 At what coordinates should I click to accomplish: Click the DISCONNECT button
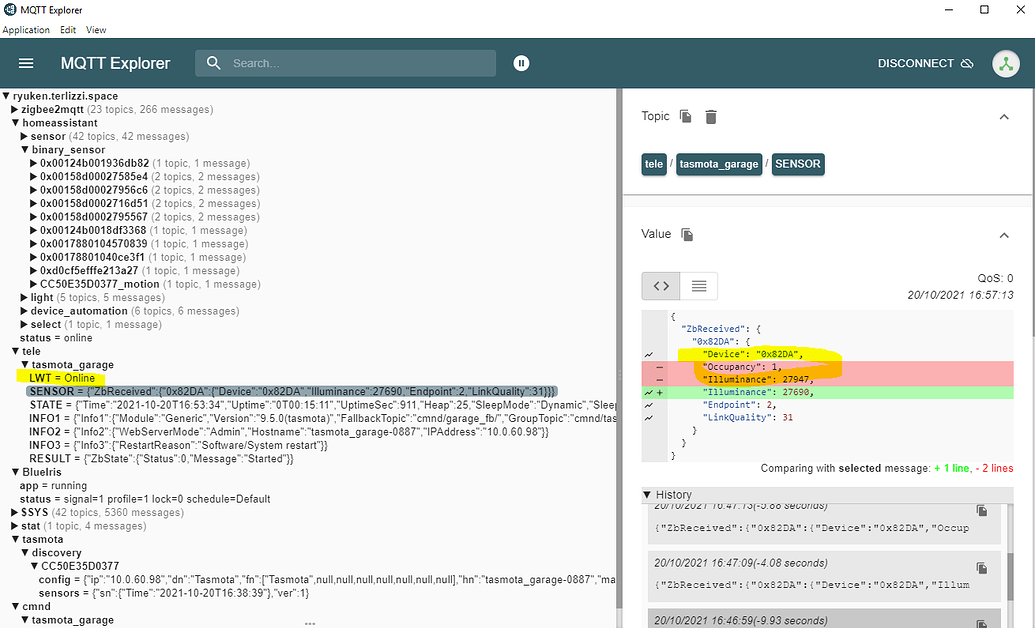(925, 63)
